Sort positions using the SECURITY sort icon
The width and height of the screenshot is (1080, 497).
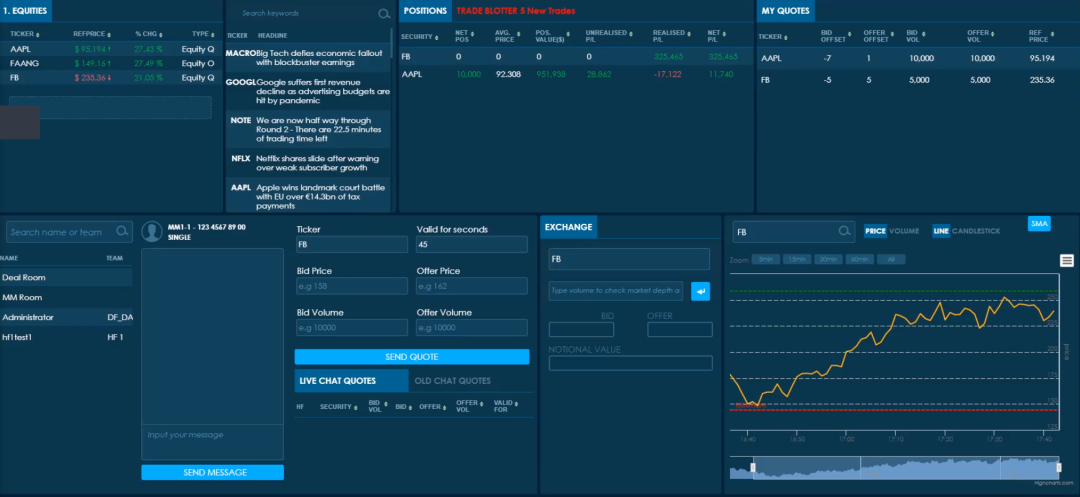click(x=435, y=37)
